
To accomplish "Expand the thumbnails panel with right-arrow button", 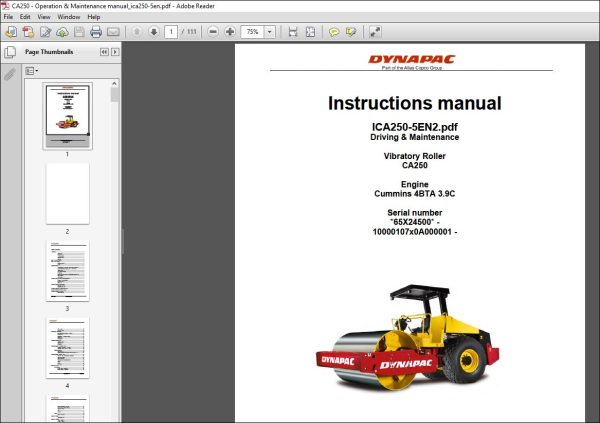I will [x=115, y=52].
